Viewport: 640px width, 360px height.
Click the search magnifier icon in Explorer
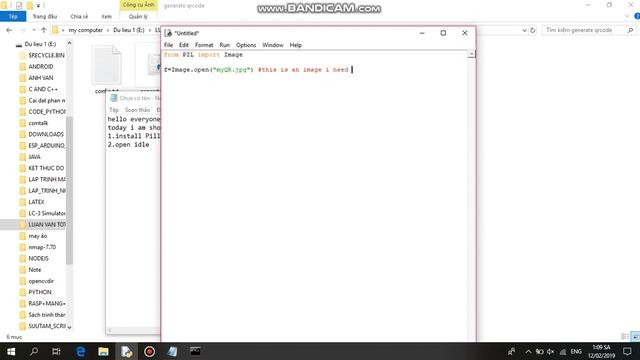630,30
